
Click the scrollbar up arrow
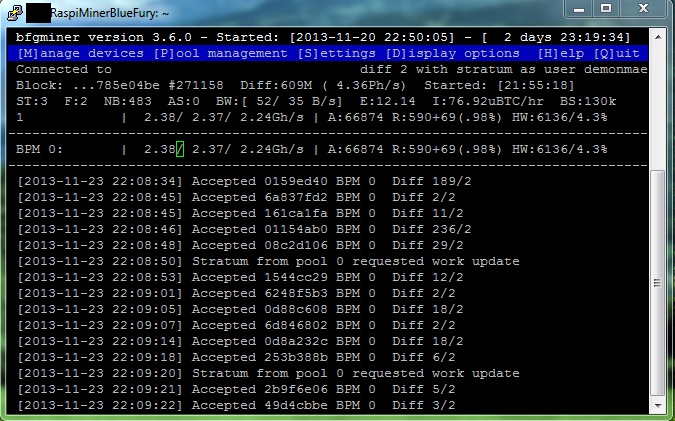(658, 37)
